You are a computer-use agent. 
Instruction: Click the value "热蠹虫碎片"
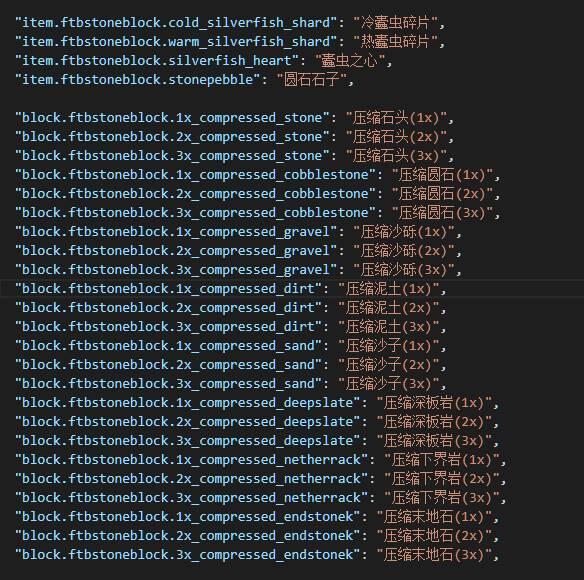396,42
